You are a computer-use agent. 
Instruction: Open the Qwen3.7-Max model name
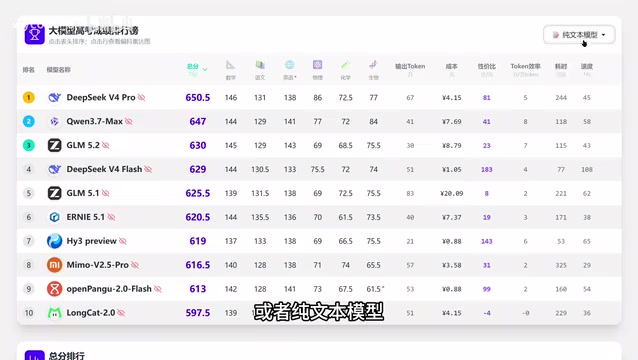pos(94,121)
